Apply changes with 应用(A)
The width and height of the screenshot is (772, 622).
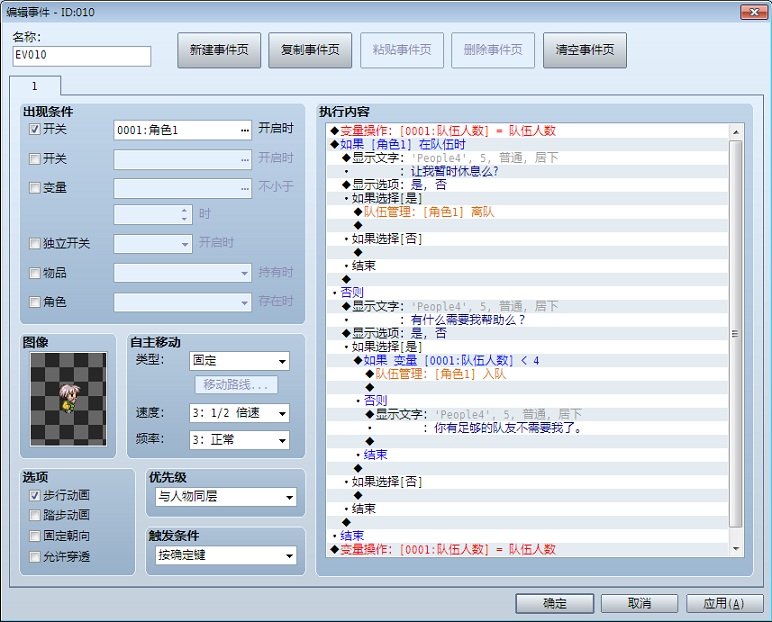pyautogui.click(x=724, y=603)
